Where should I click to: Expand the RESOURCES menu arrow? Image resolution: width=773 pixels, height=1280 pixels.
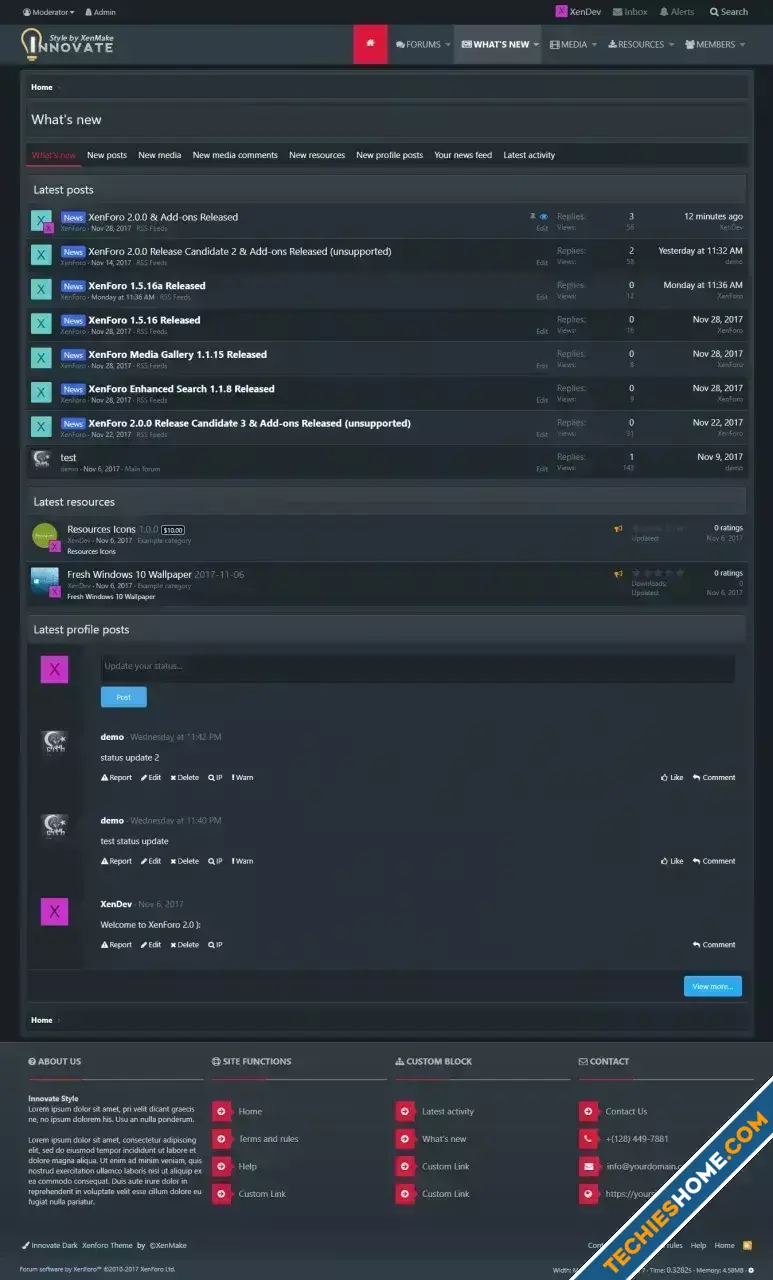(671, 45)
